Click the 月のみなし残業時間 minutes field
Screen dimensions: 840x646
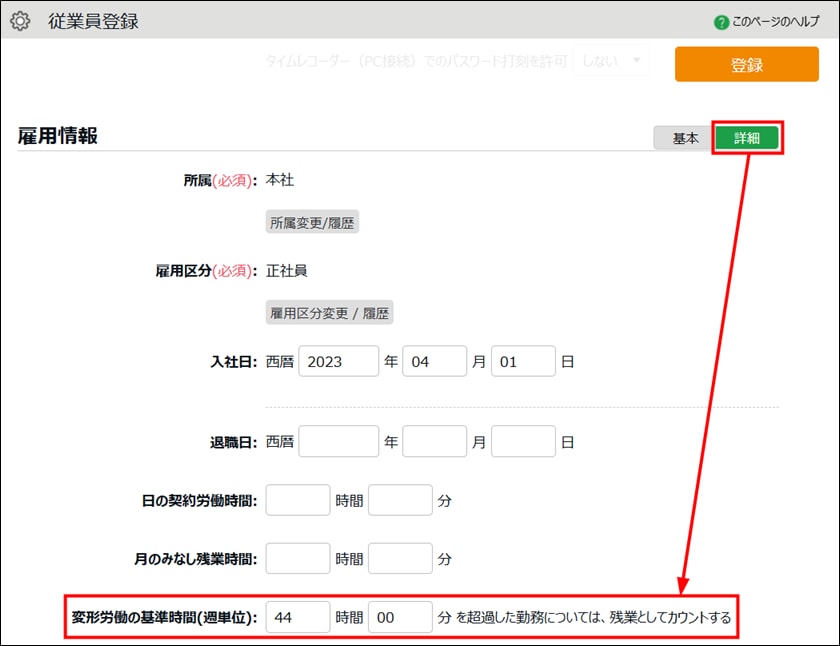coord(400,559)
